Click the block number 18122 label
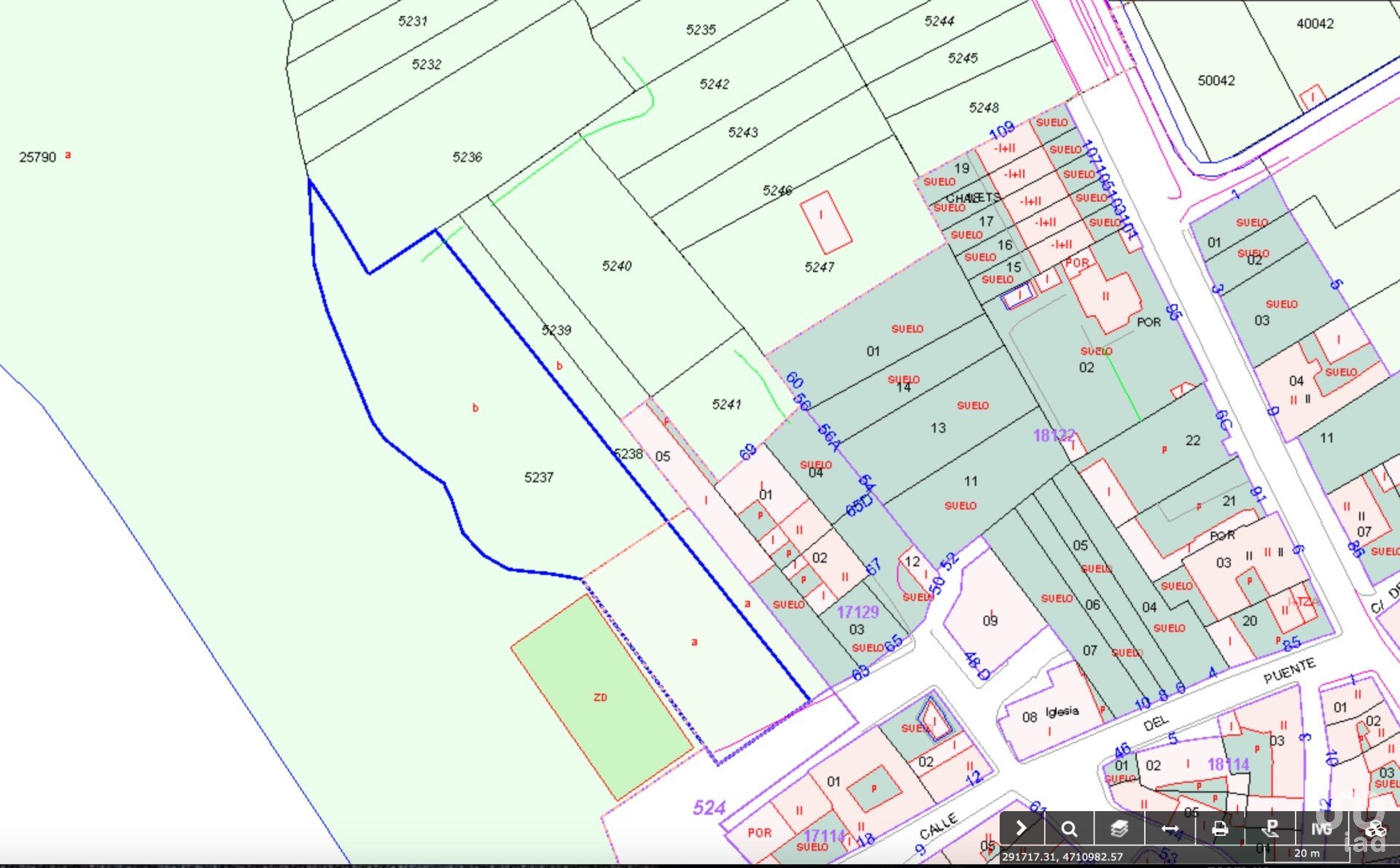Viewport: 1400px width, 868px height. [x=1054, y=435]
